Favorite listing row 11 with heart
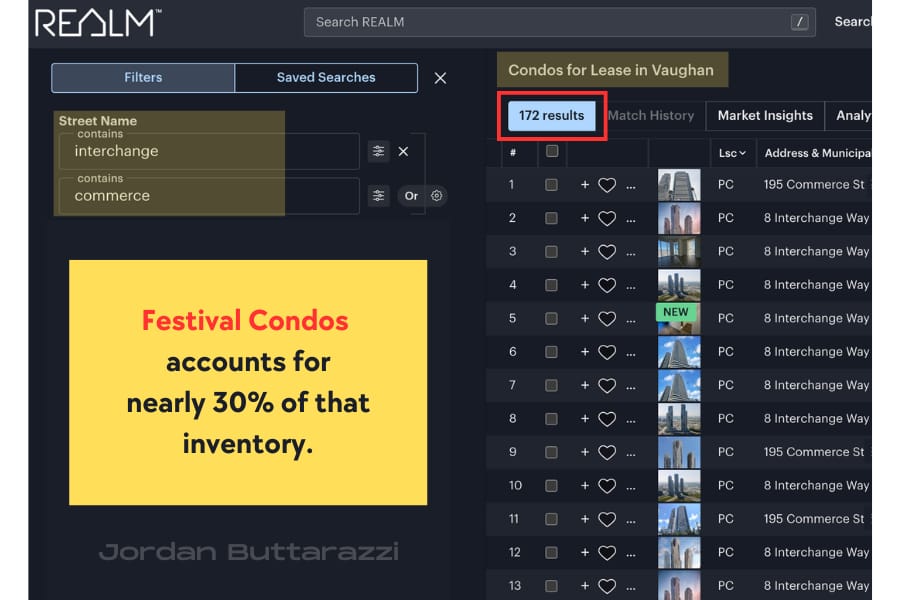The image size is (900, 600). click(607, 519)
